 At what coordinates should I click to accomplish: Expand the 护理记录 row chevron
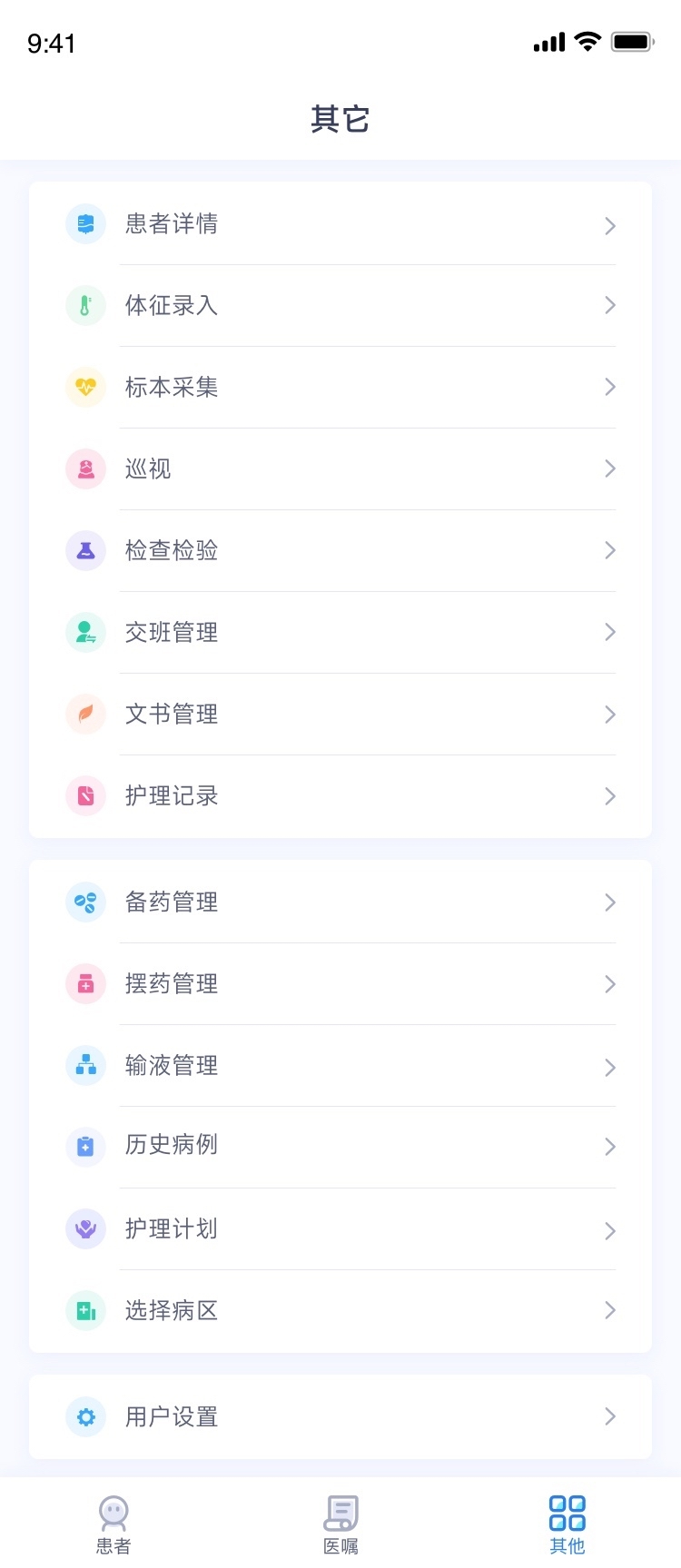[x=610, y=796]
